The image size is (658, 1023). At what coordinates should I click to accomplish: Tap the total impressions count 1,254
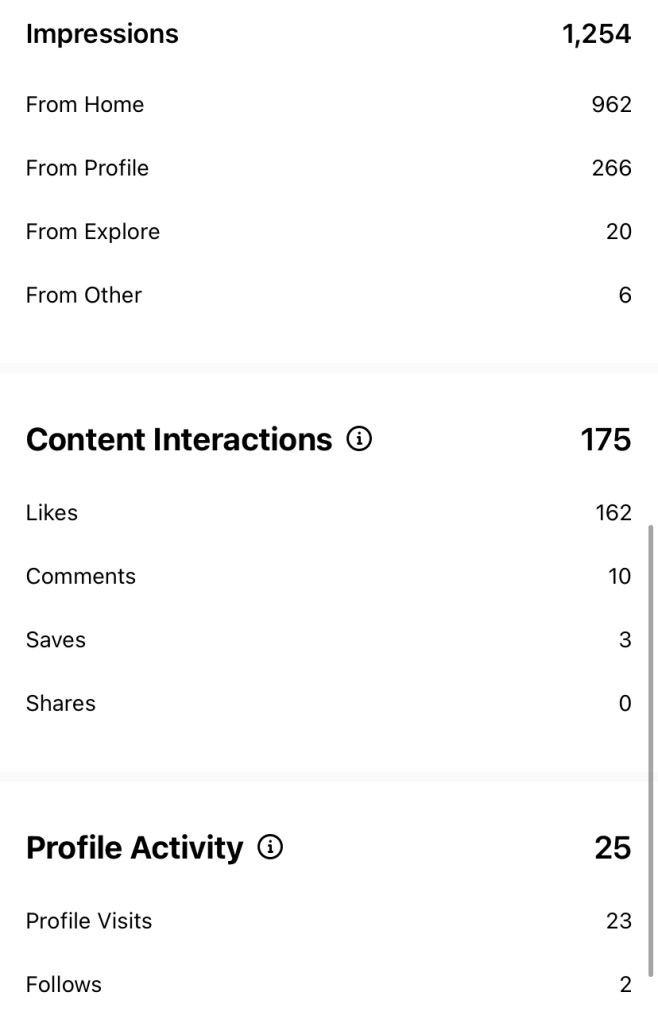596,34
